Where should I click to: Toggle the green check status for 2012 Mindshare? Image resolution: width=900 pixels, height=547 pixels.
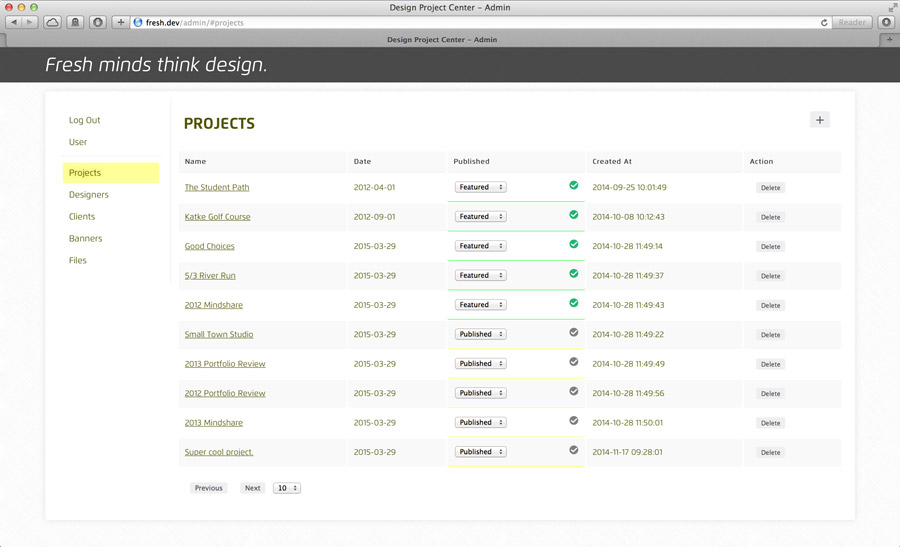(x=574, y=303)
